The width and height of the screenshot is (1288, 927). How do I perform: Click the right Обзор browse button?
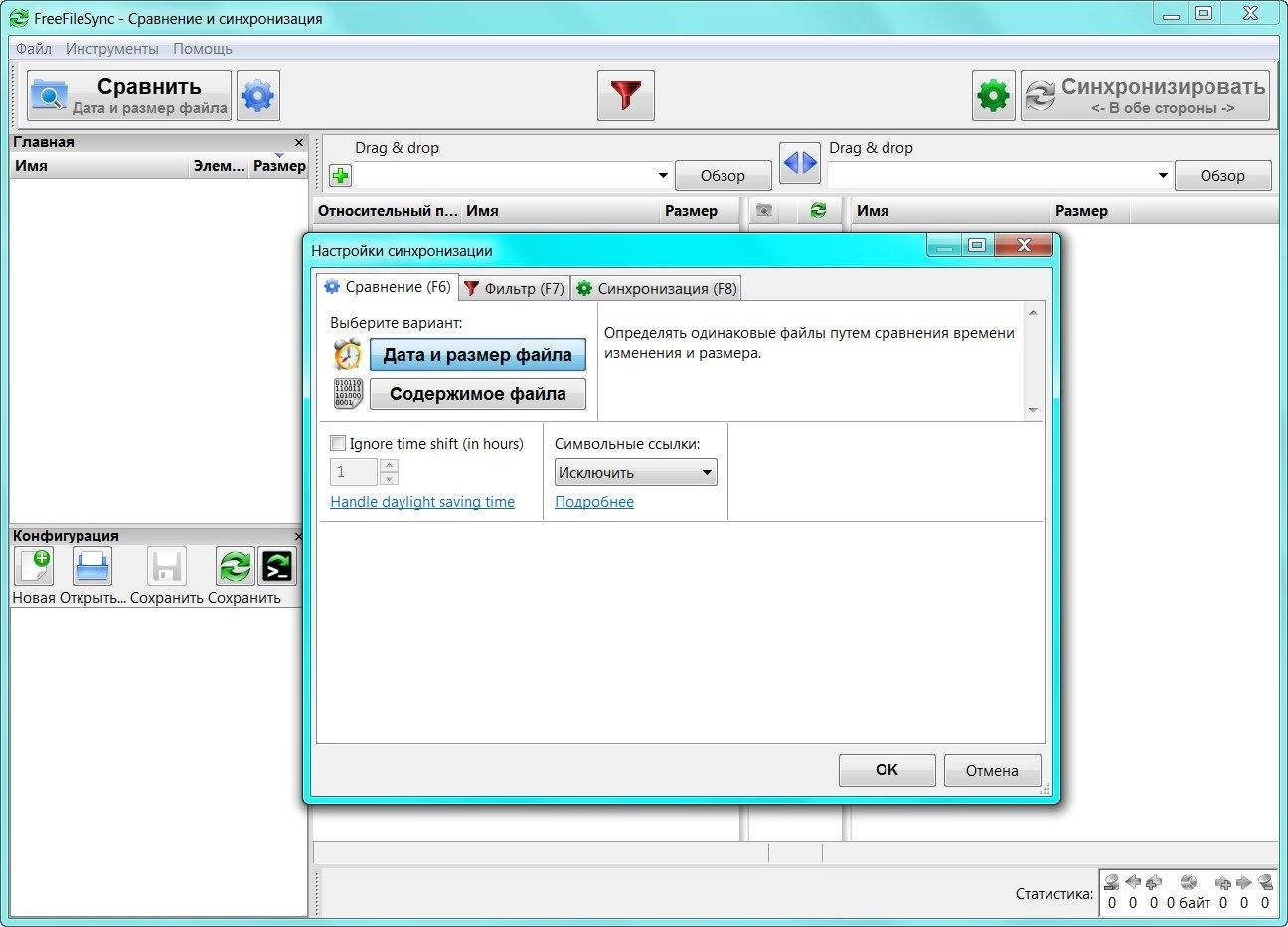[x=1222, y=176]
